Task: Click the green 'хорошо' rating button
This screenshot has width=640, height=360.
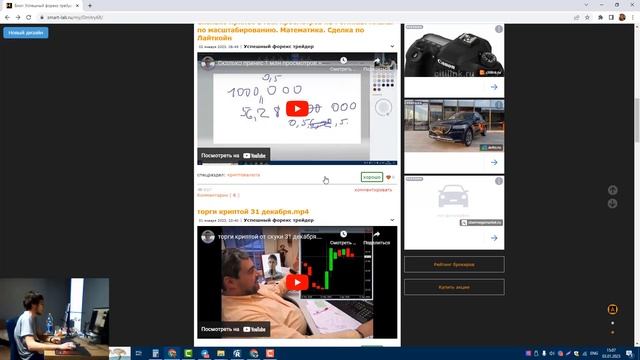Action: click(x=372, y=177)
